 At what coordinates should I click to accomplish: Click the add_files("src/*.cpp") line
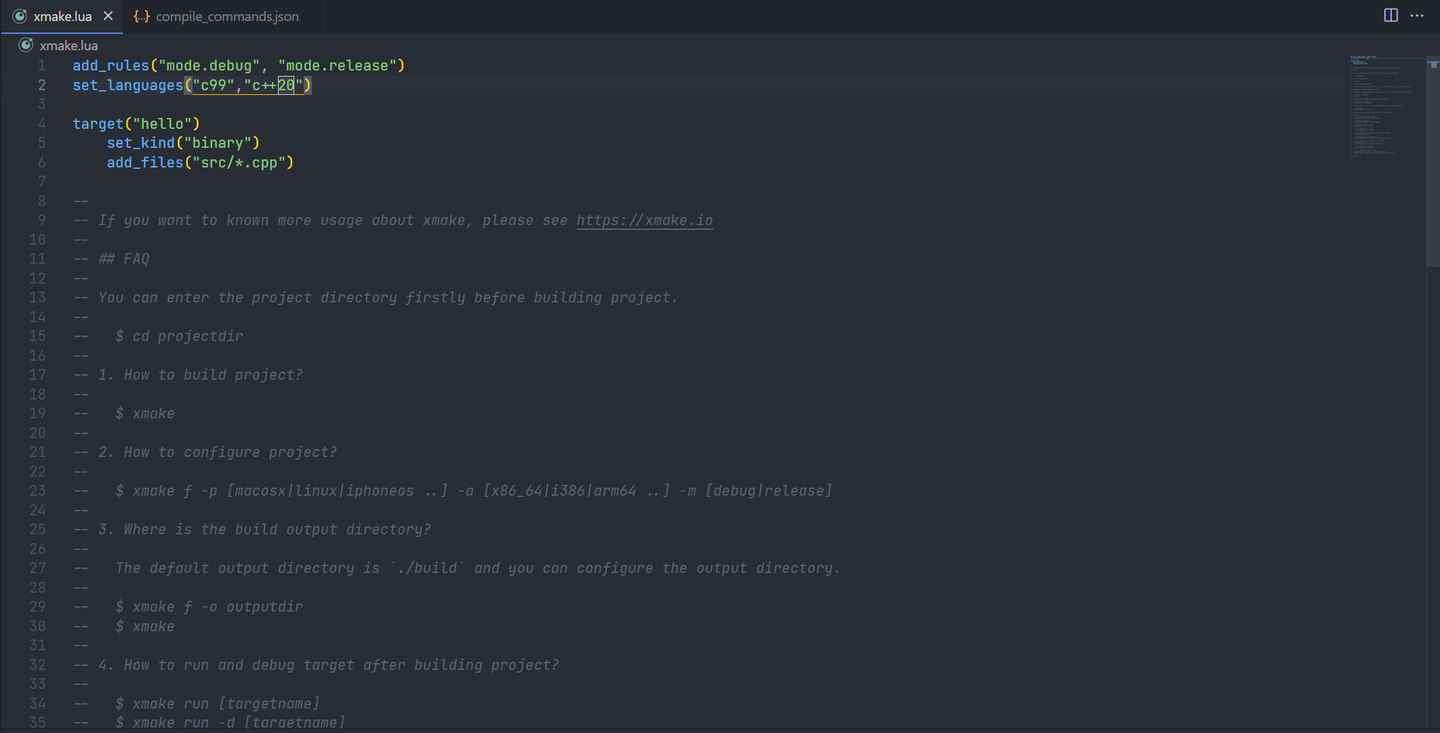(x=200, y=162)
